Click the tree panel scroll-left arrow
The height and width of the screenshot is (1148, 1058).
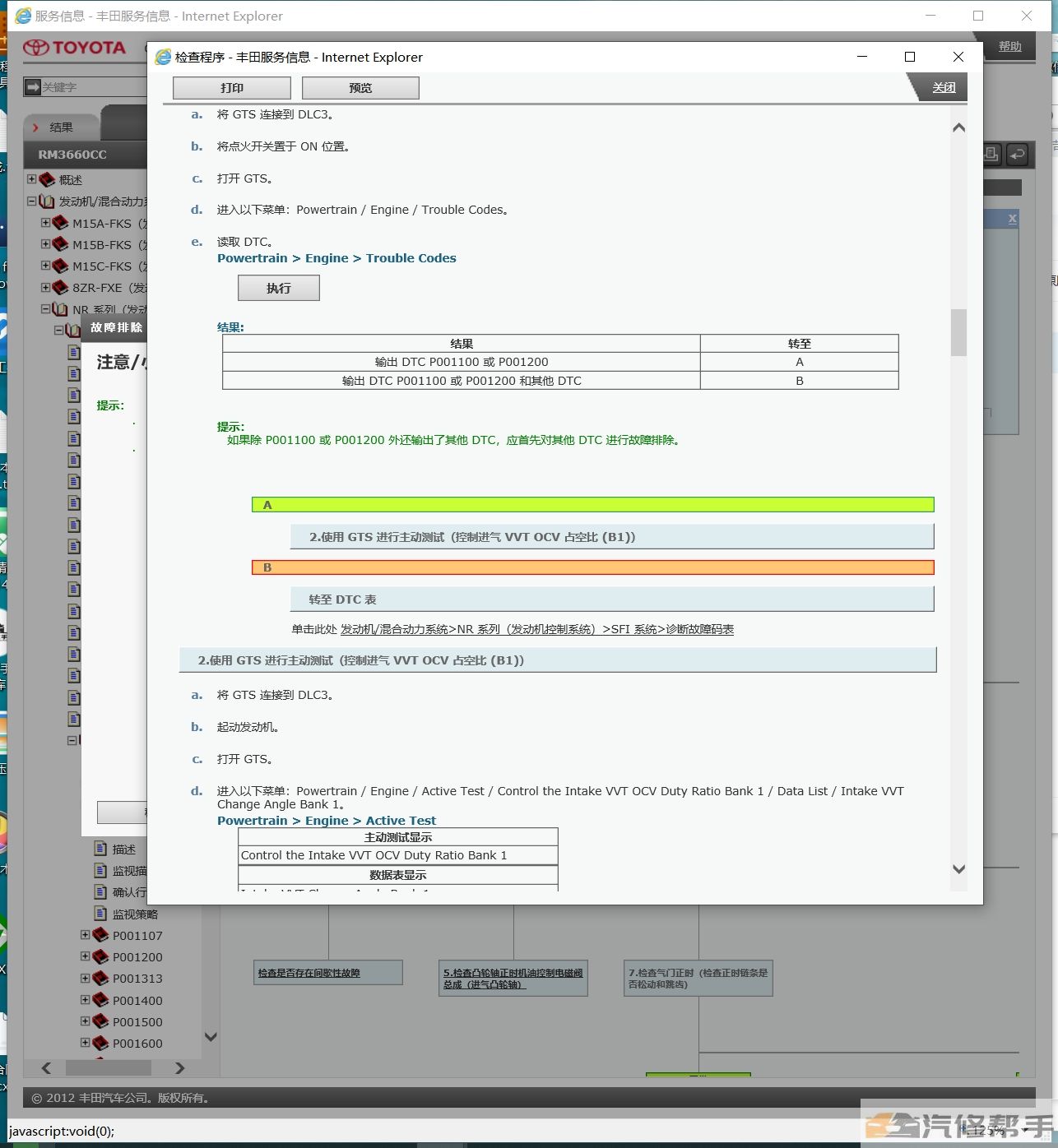(46, 1067)
